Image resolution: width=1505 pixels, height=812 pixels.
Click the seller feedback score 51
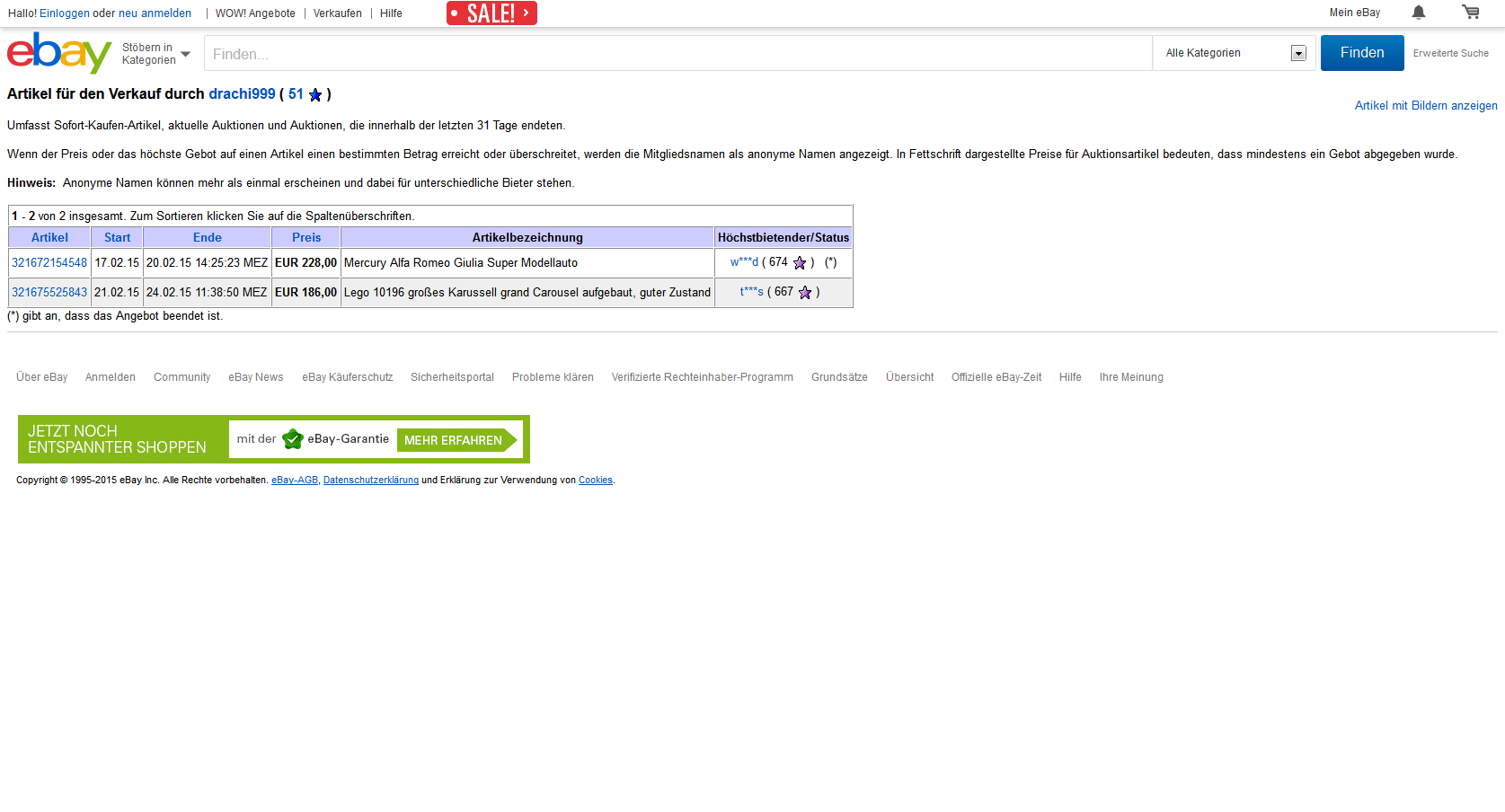(296, 94)
